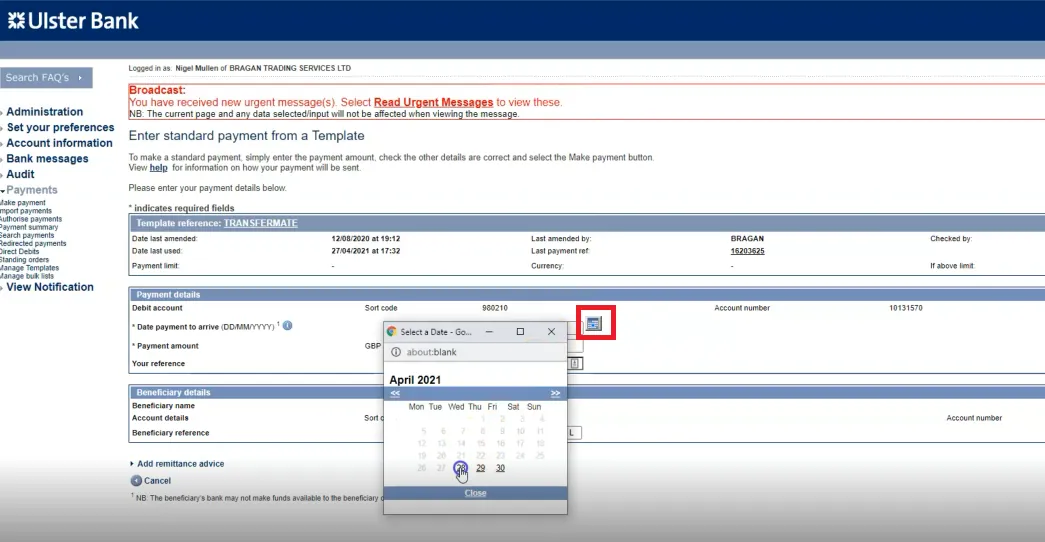Open last payment ref 16203625

[747, 251]
